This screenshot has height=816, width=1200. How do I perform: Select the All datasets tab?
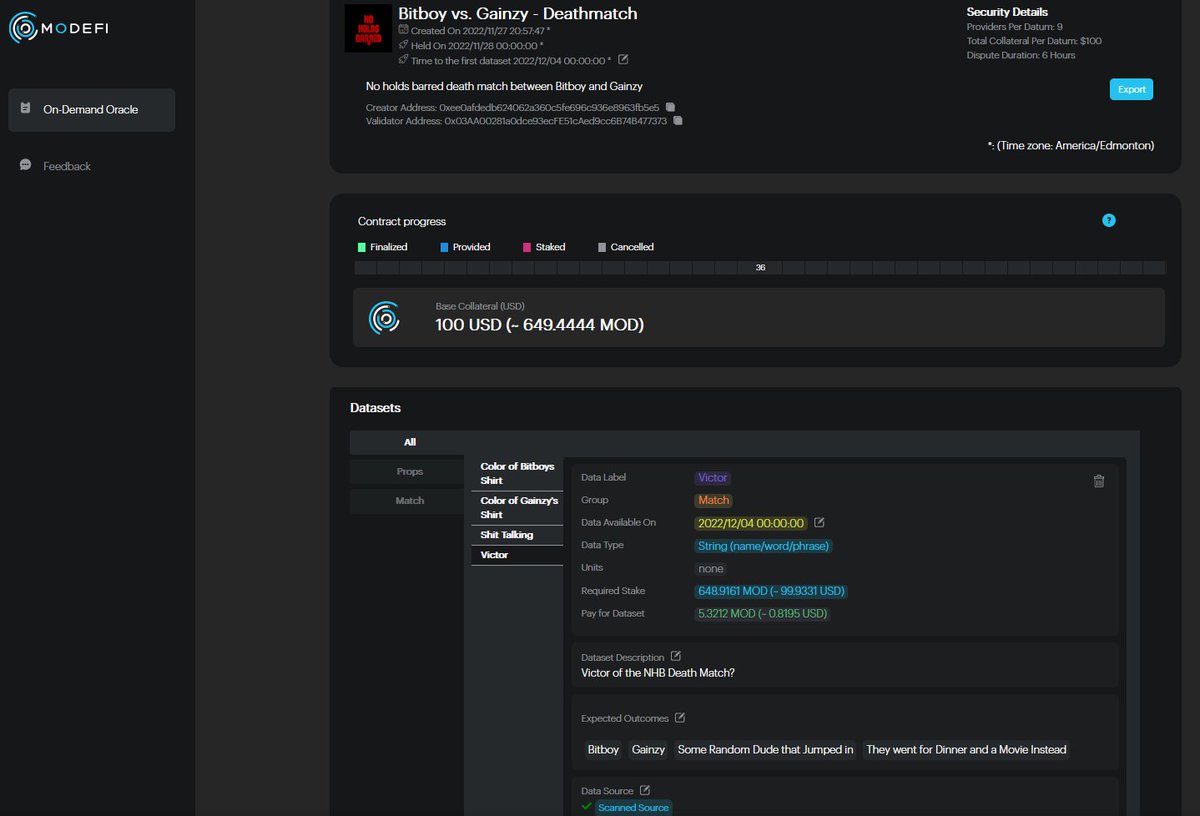pos(410,442)
